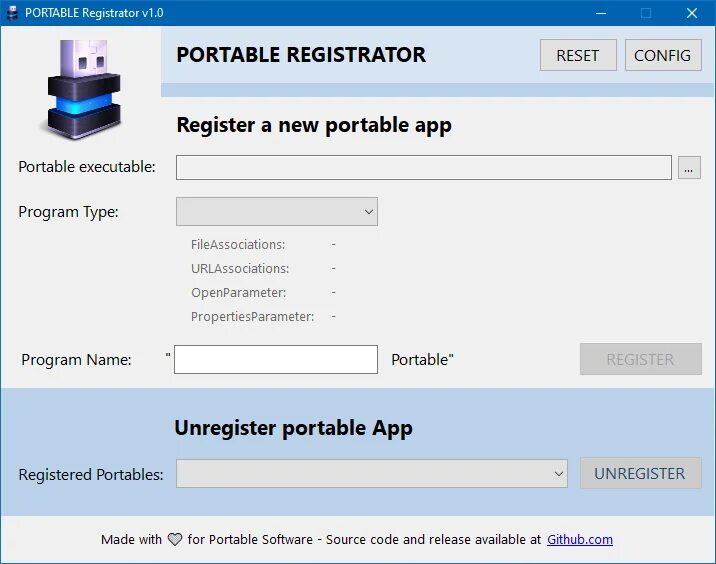Image resolution: width=716 pixels, height=564 pixels.
Task: Click the Portable" suffix text
Action: coord(422,359)
